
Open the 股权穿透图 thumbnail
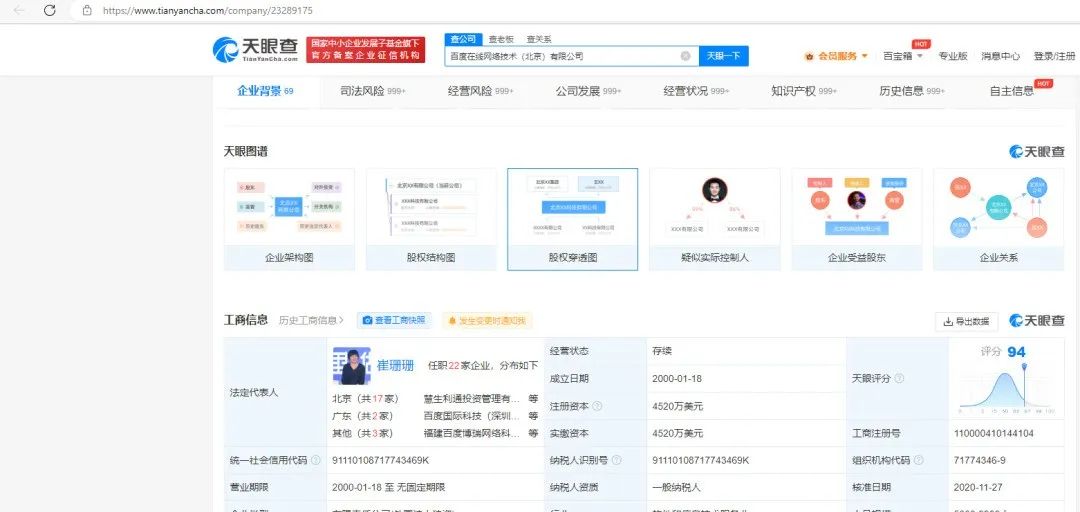[572, 220]
